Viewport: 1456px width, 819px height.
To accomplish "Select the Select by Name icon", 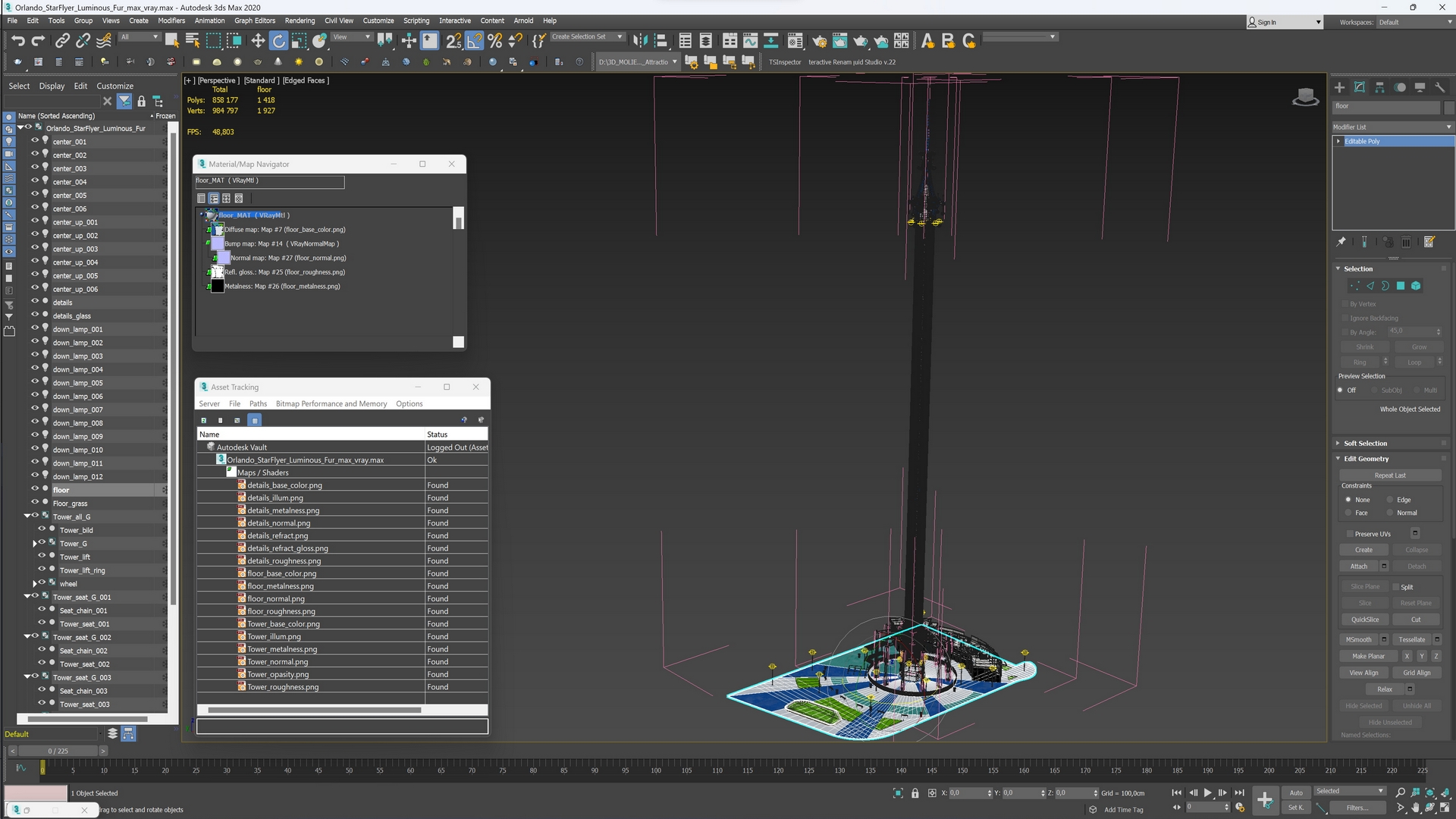I will tap(192, 40).
